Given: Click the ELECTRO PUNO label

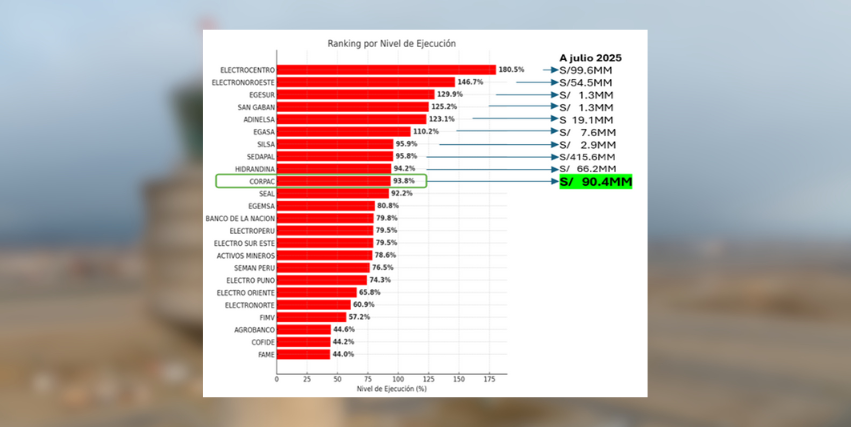Looking at the screenshot, I should (x=251, y=281).
